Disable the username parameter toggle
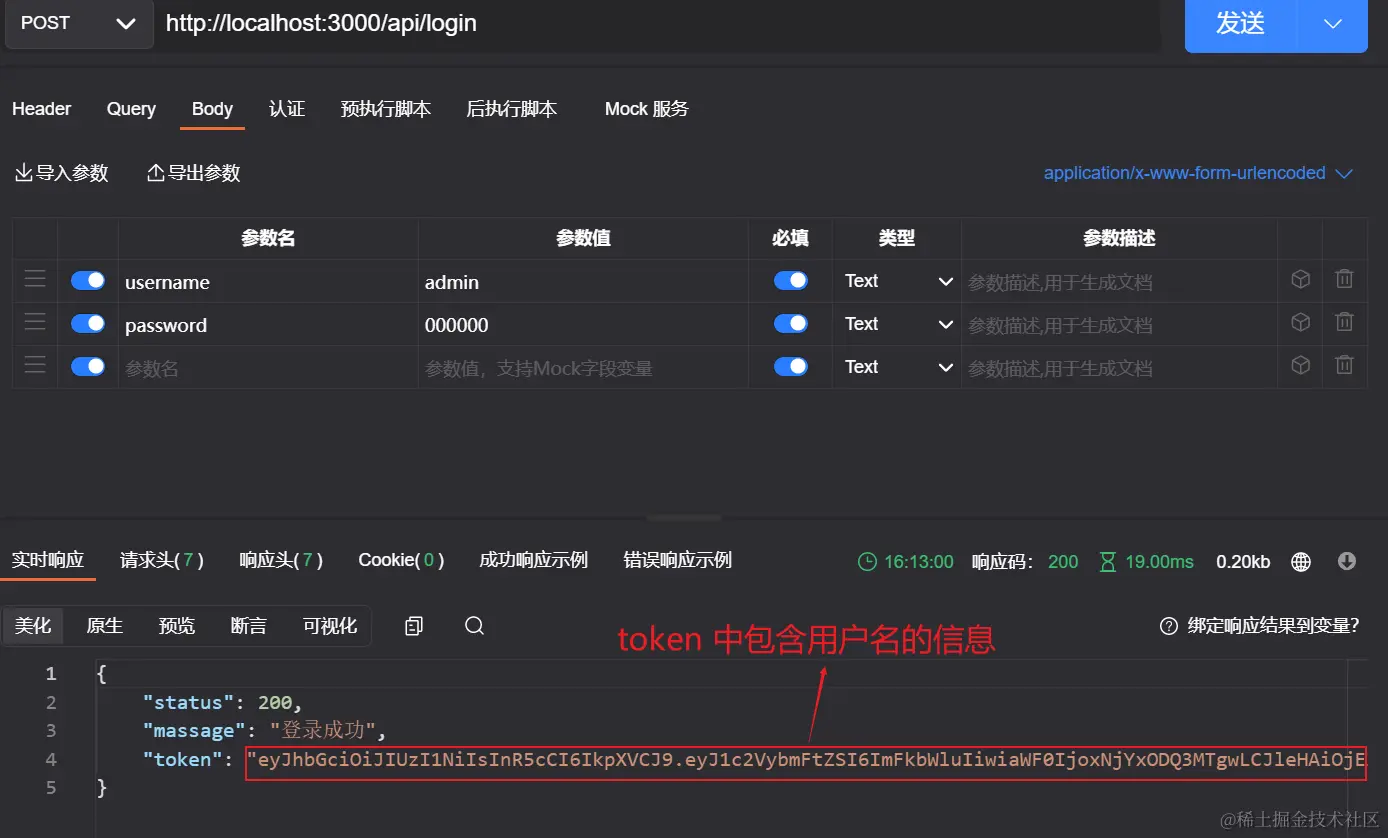Image resolution: width=1388 pixels, height=838 pixels. [88, 281]
